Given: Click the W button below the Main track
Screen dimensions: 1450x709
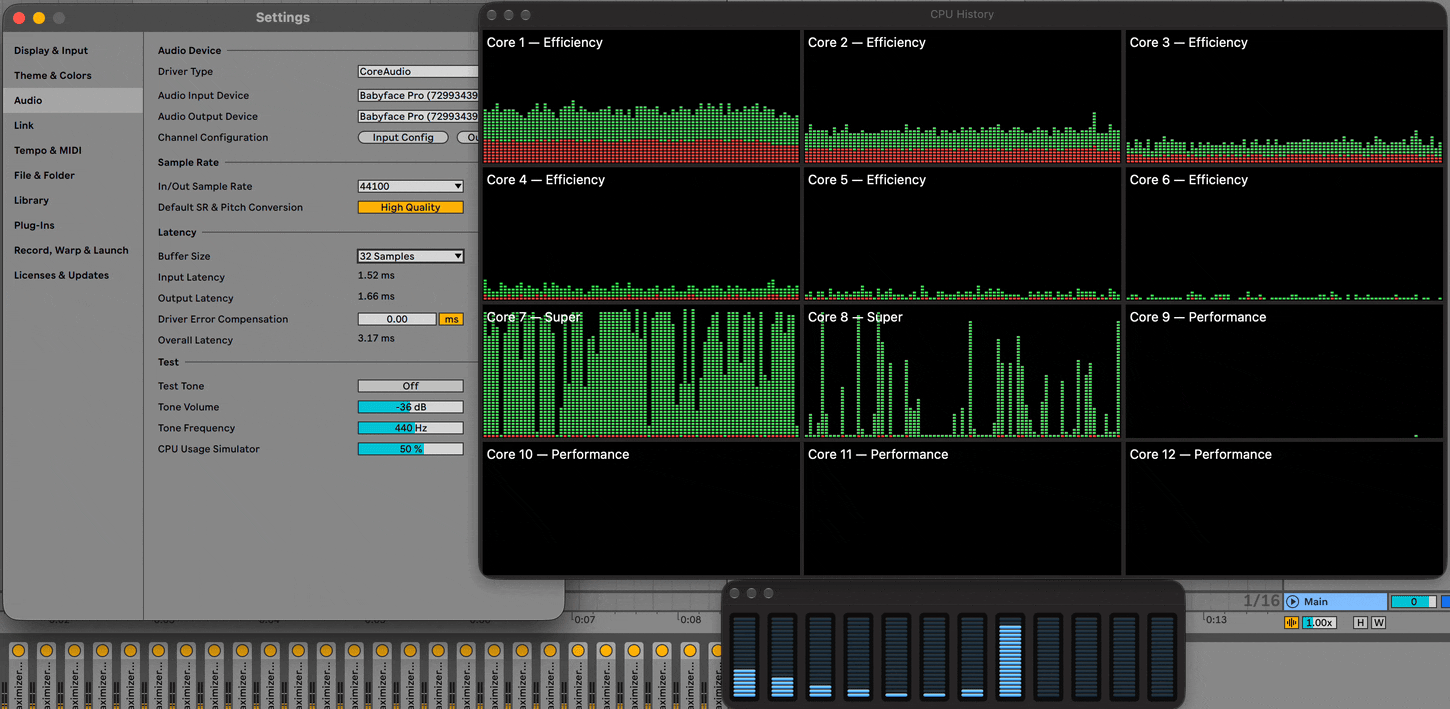Looking at the screenshot, I should pyautogui.click(x=1378, y=622).
